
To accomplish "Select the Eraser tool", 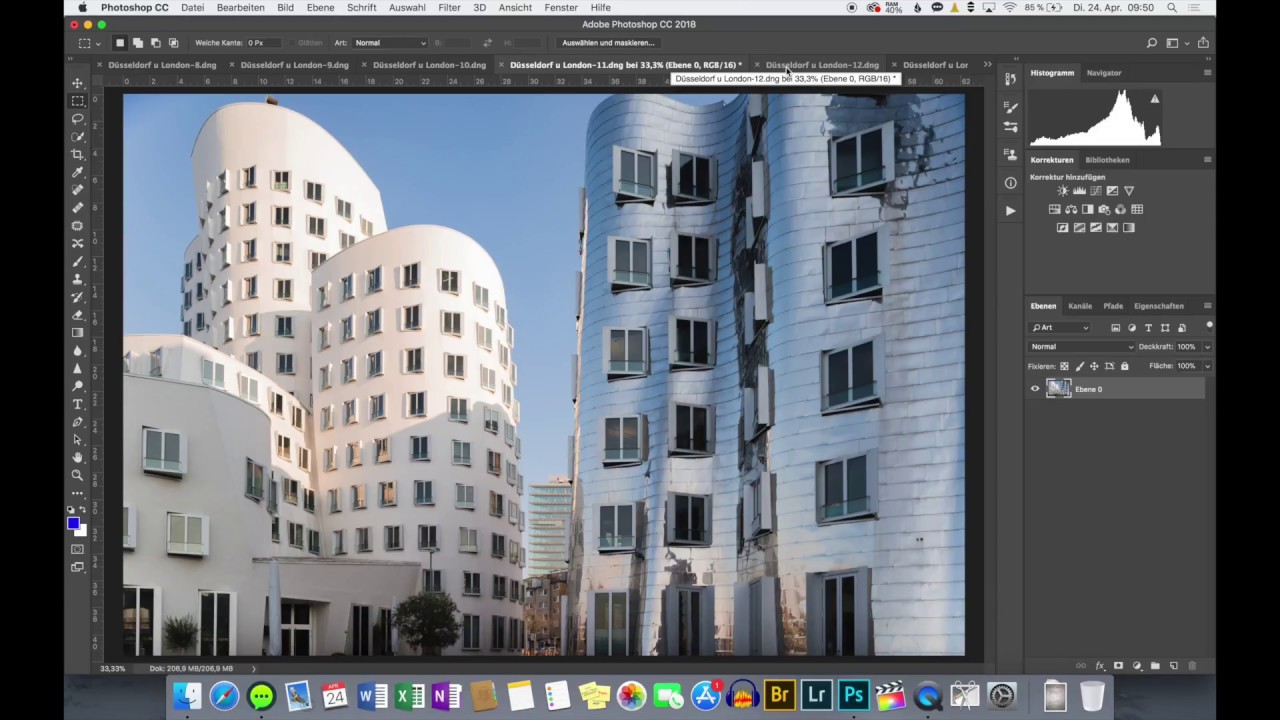I will coord(78,315).
